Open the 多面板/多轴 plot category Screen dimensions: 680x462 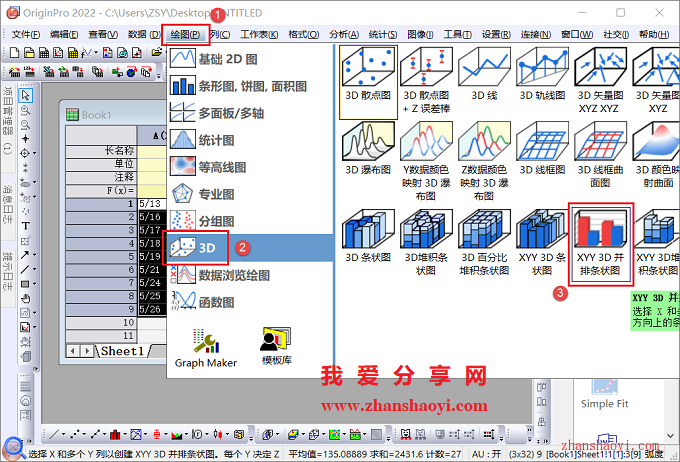pos(250,113)
